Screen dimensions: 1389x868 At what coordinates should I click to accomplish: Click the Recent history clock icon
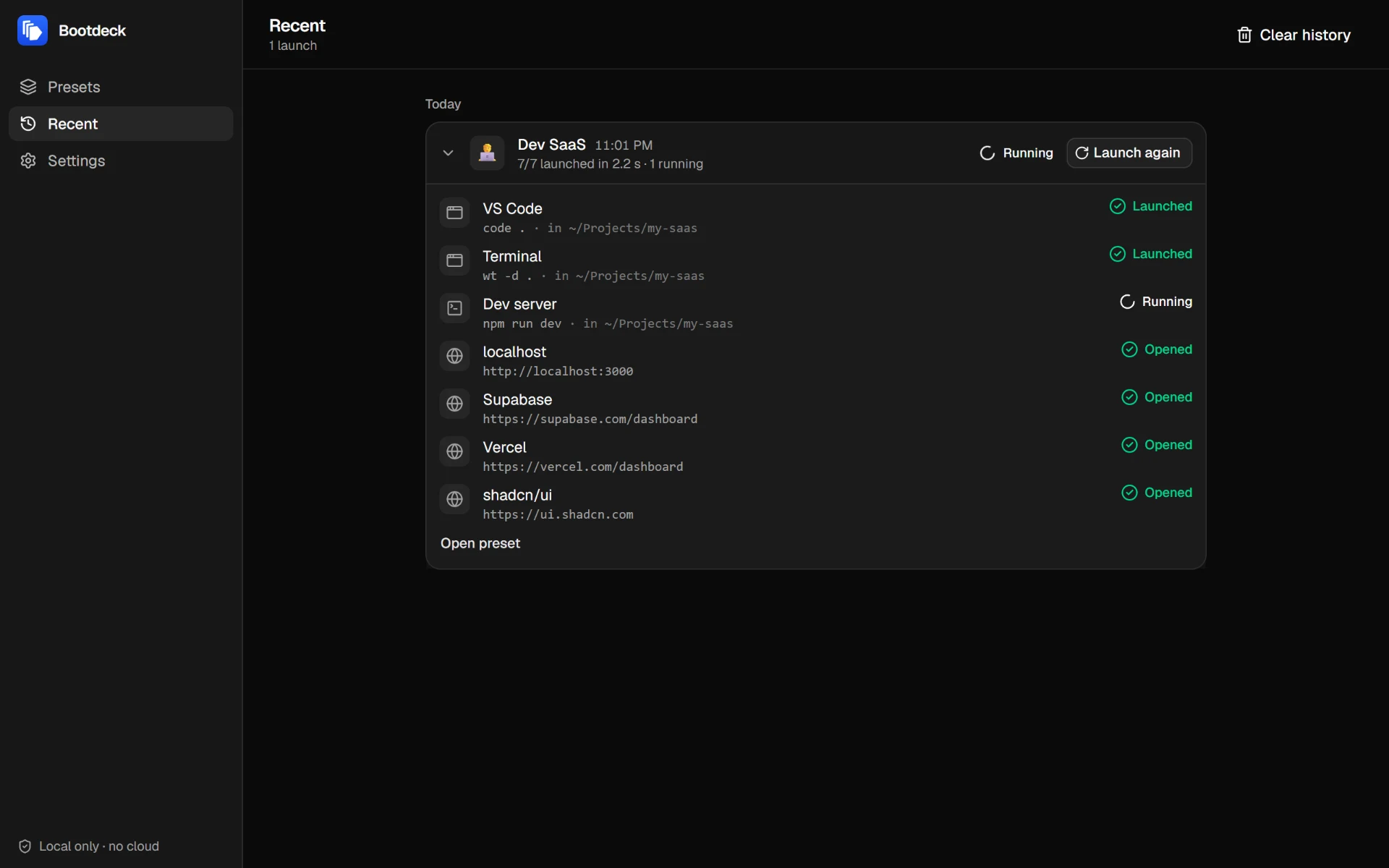coord(28,124)
